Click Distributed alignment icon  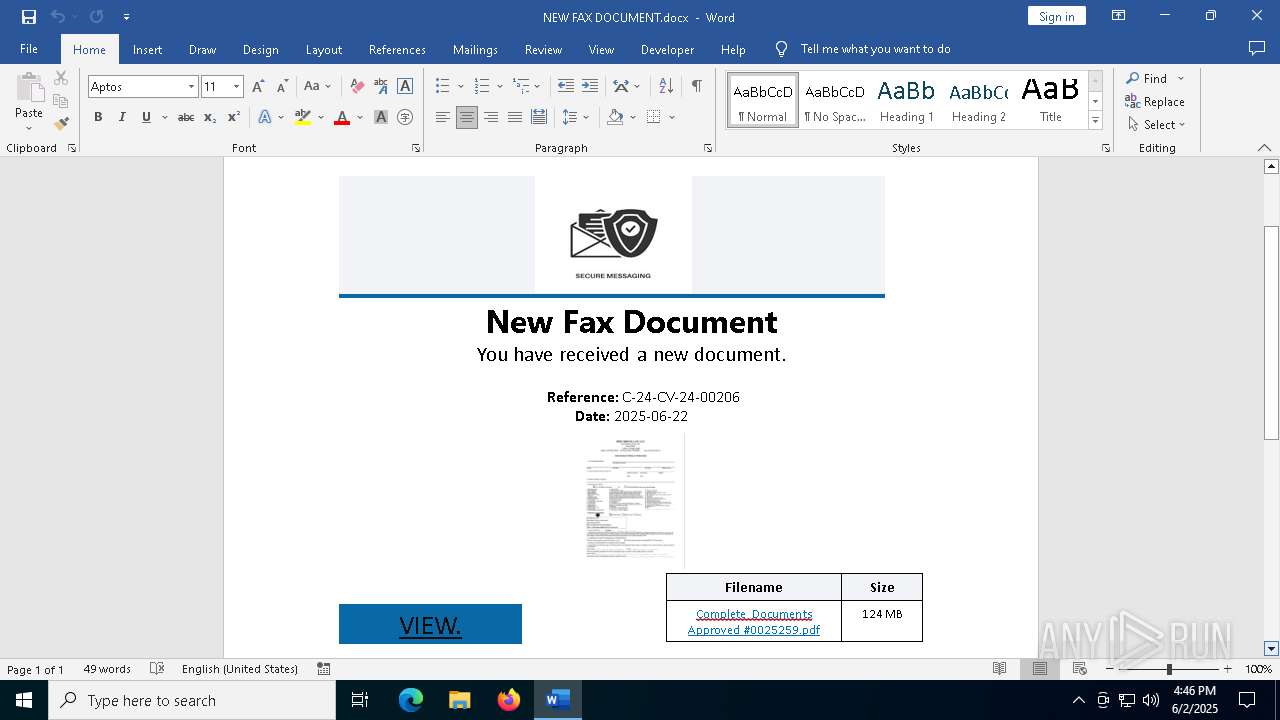[x=539, y=117]
